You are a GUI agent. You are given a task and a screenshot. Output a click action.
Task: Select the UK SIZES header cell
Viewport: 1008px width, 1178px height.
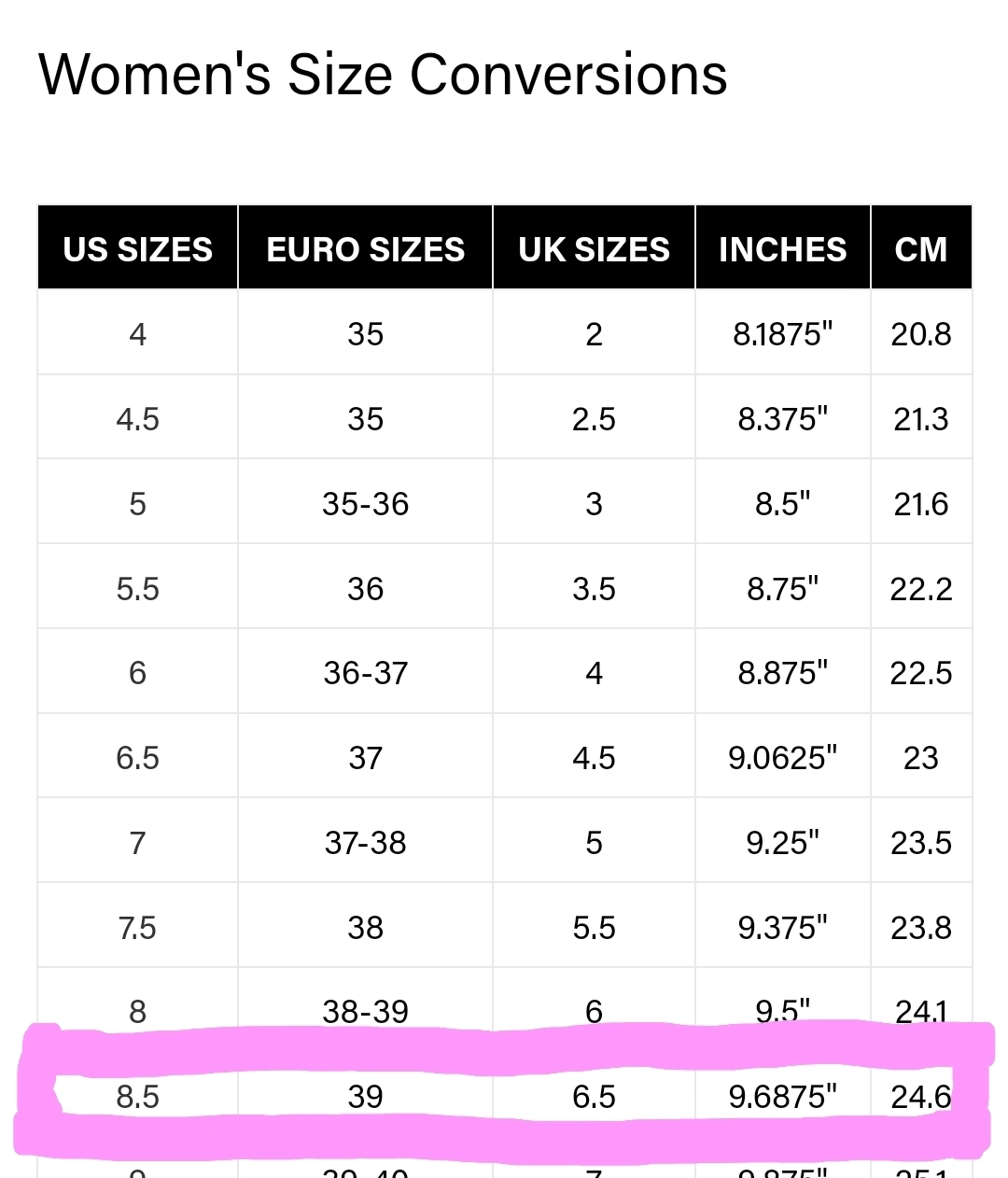point(594,248)
